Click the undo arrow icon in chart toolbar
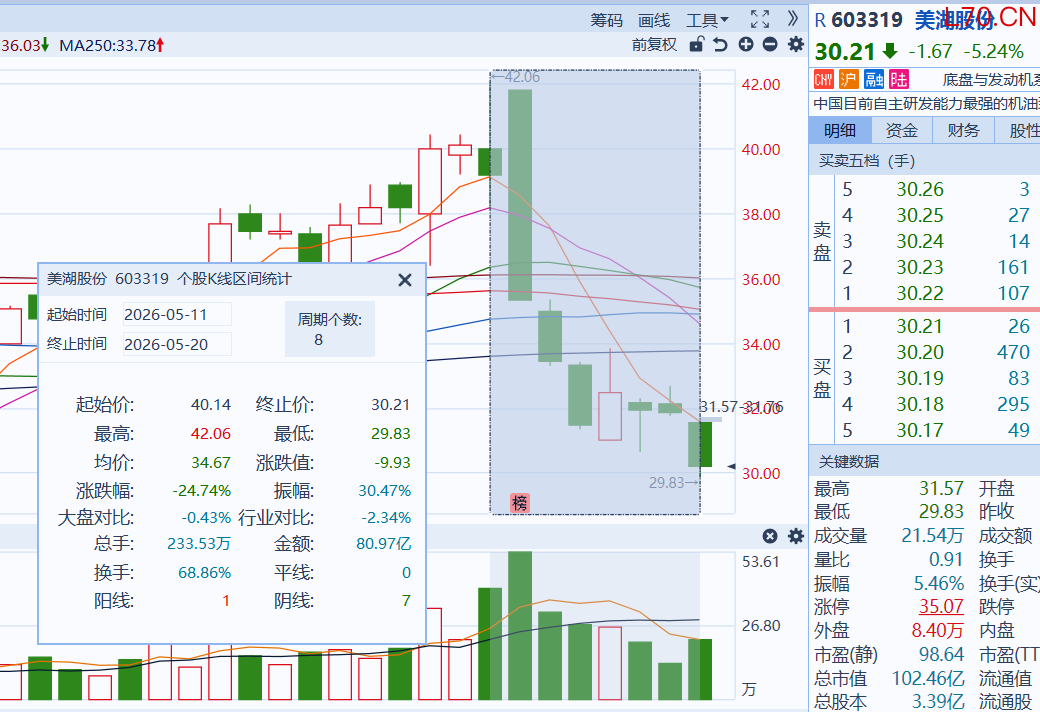The width and height of the screenshot is (1040, 712). tap(720, 44)
